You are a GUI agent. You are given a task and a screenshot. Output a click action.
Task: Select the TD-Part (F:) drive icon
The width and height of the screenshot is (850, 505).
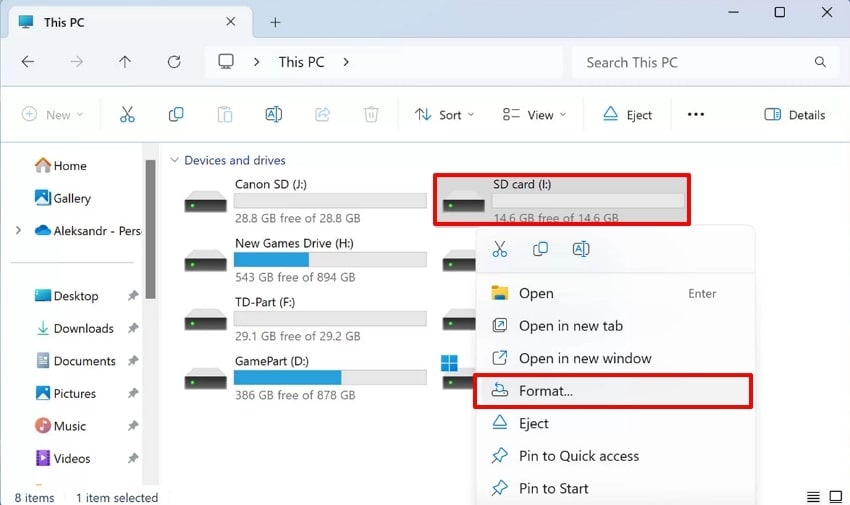(205, 319)
